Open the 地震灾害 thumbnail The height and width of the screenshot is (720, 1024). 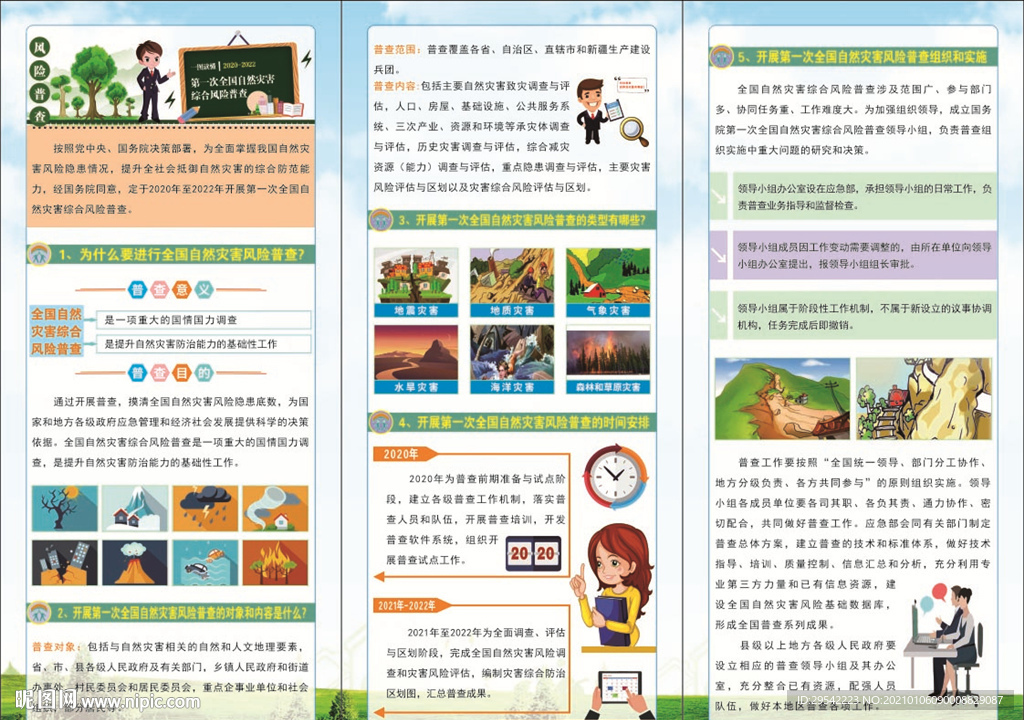pyautogui.click(x=416, y=281)
